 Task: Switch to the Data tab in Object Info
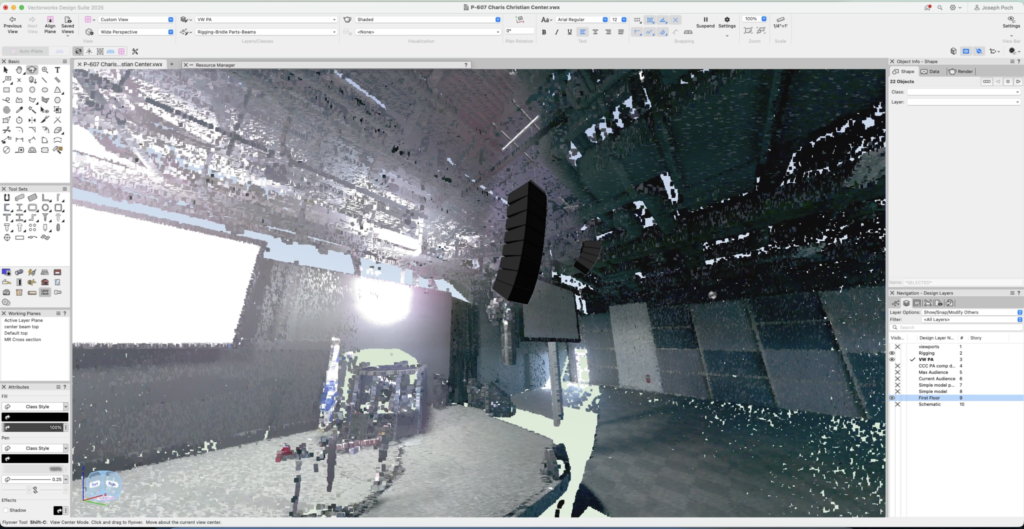pos(931,71)
